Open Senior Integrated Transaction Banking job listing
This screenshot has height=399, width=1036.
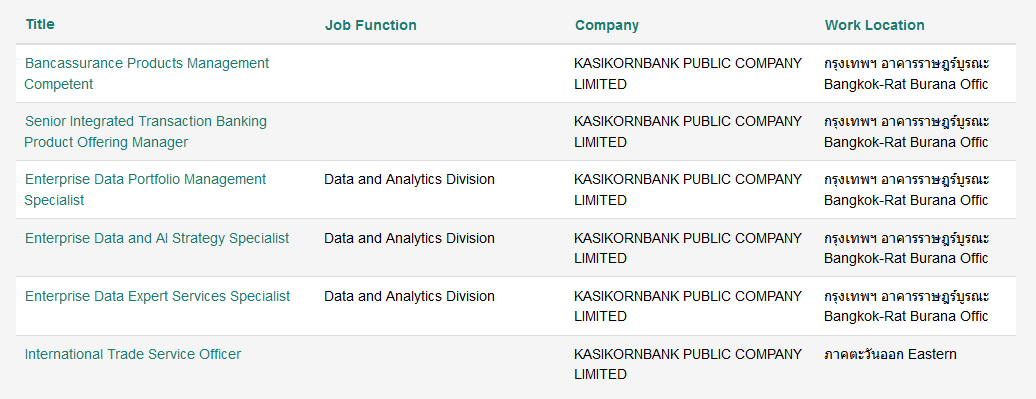click(145, 131)
